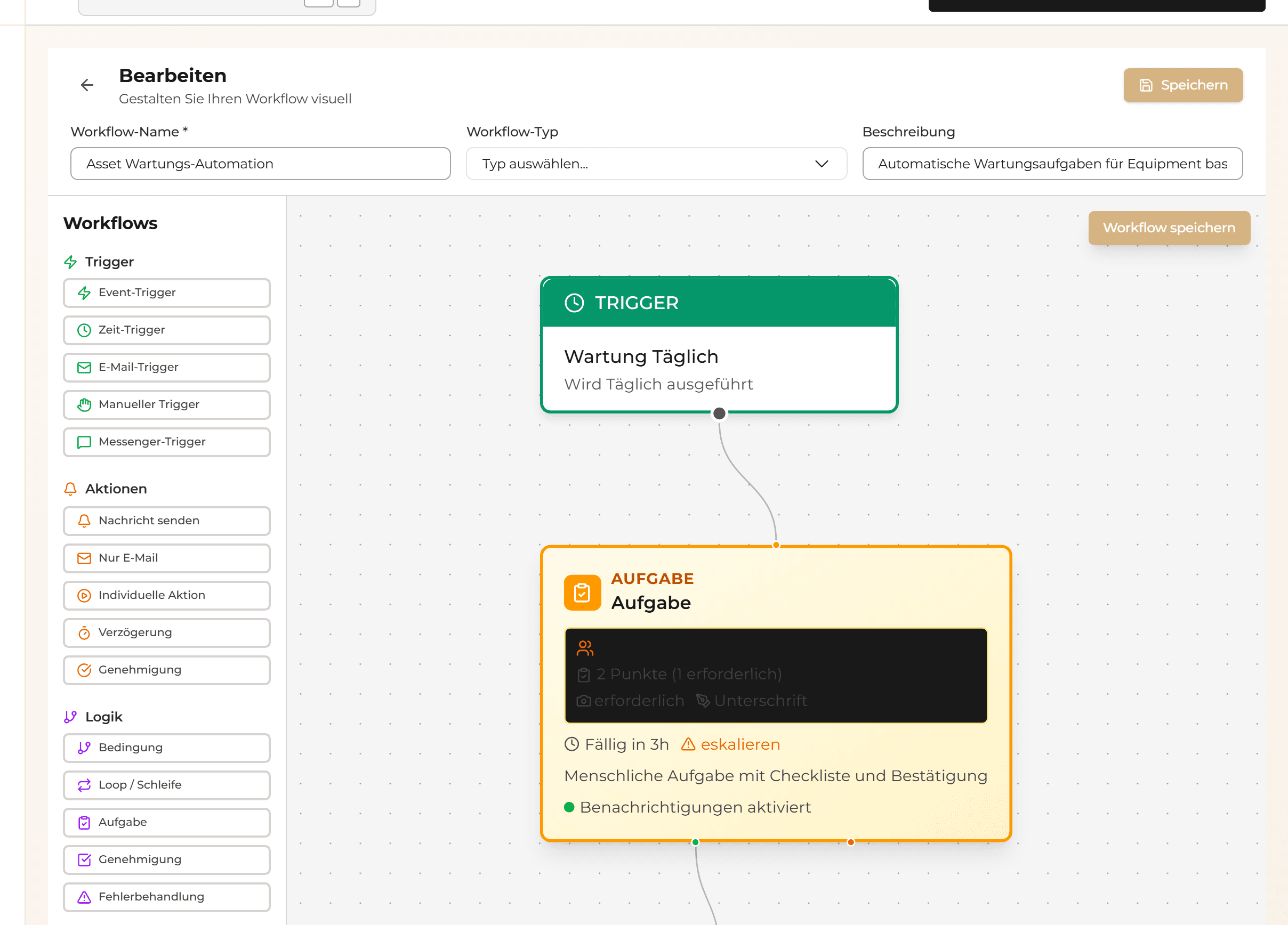This screenshot has height=925, width=1288.
Task: Click the TRIGGER node header clock icon
Action: tap(575, 303)
